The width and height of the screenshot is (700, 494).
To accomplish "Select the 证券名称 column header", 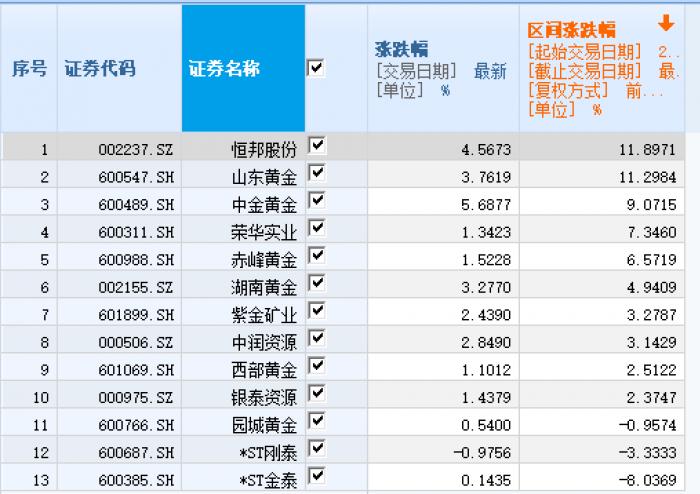I will (243, 68).
